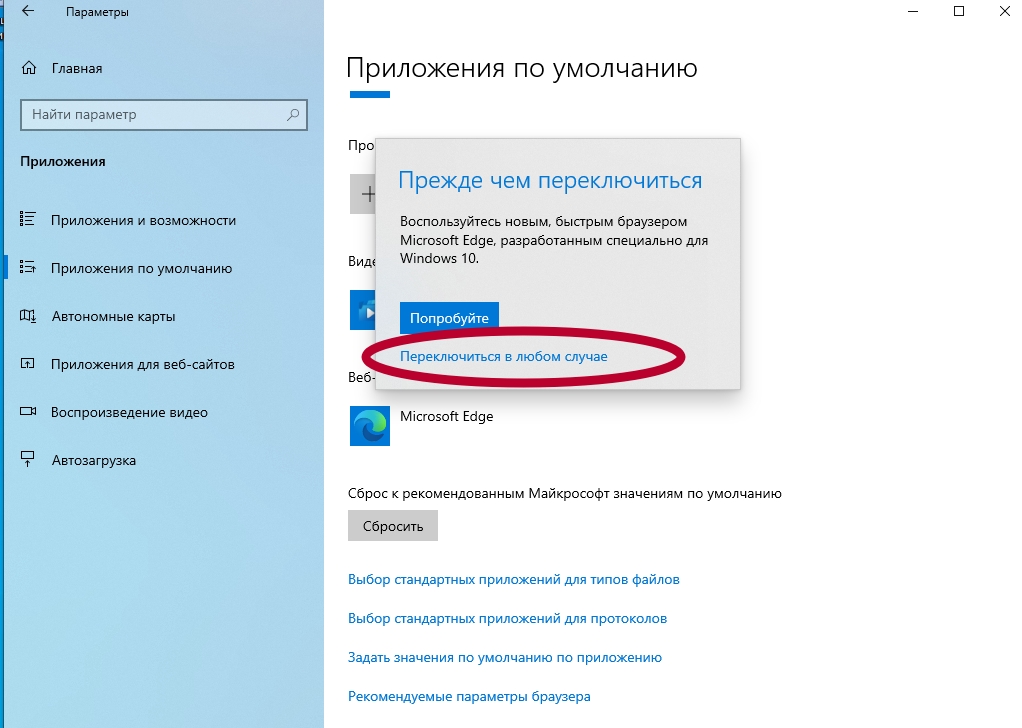Image resolution: width=1022 pixels, height=728 pixels.
Task: Click the back arrow in title bar
Action: [x=27, y=12]
